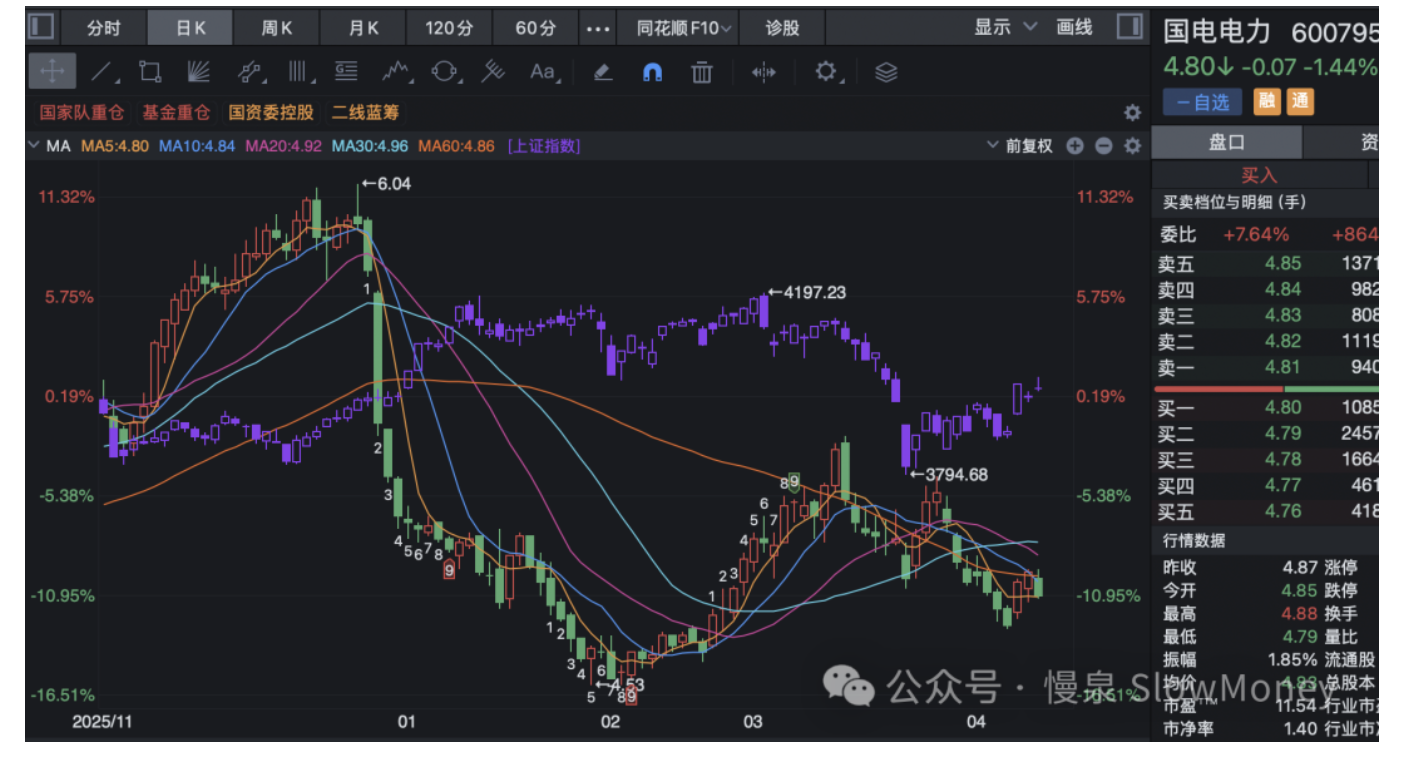Toggle the blue magnet snap tool

(x=652, y=72)
